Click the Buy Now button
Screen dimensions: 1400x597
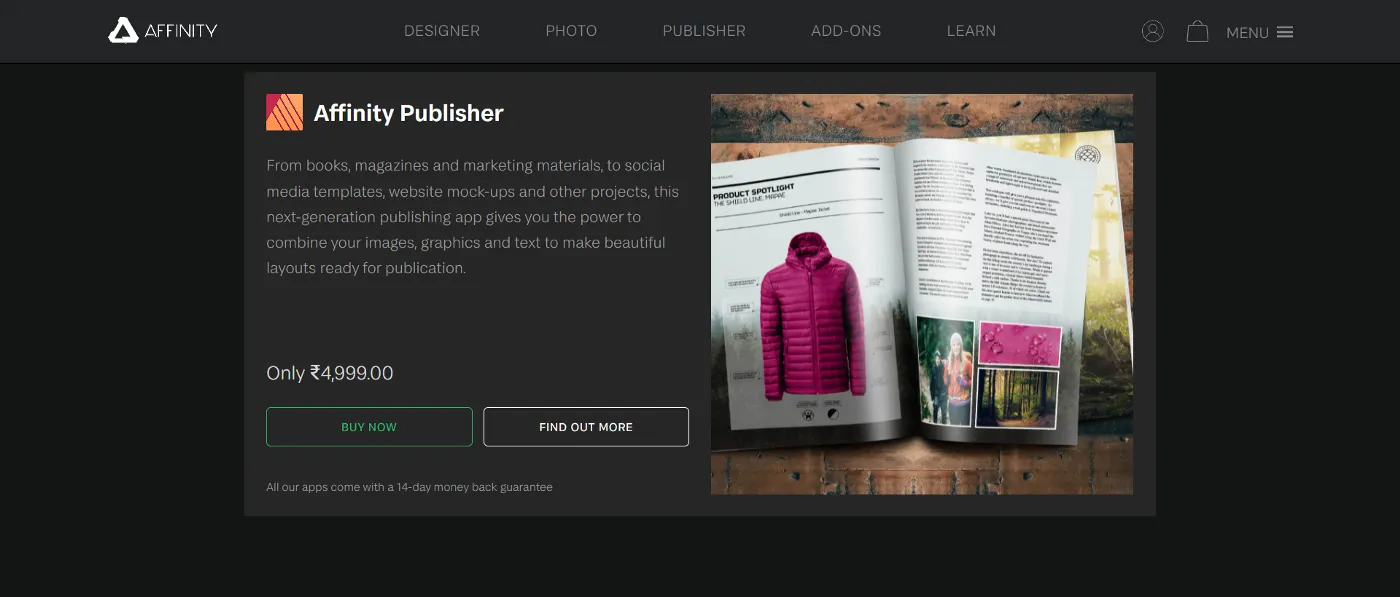tap(369, 426)
